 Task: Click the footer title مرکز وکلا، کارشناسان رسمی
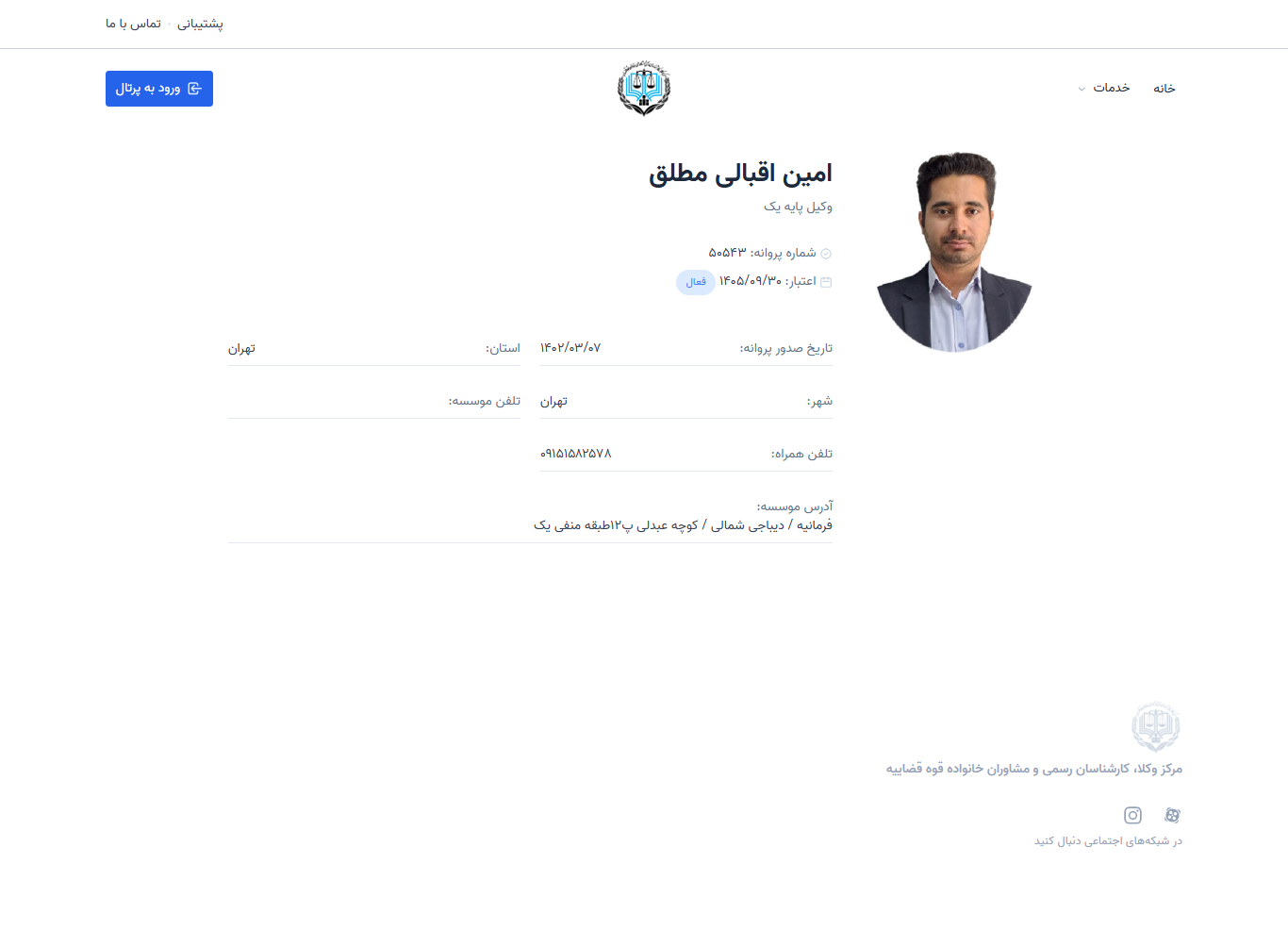(x=1033, y=769)
